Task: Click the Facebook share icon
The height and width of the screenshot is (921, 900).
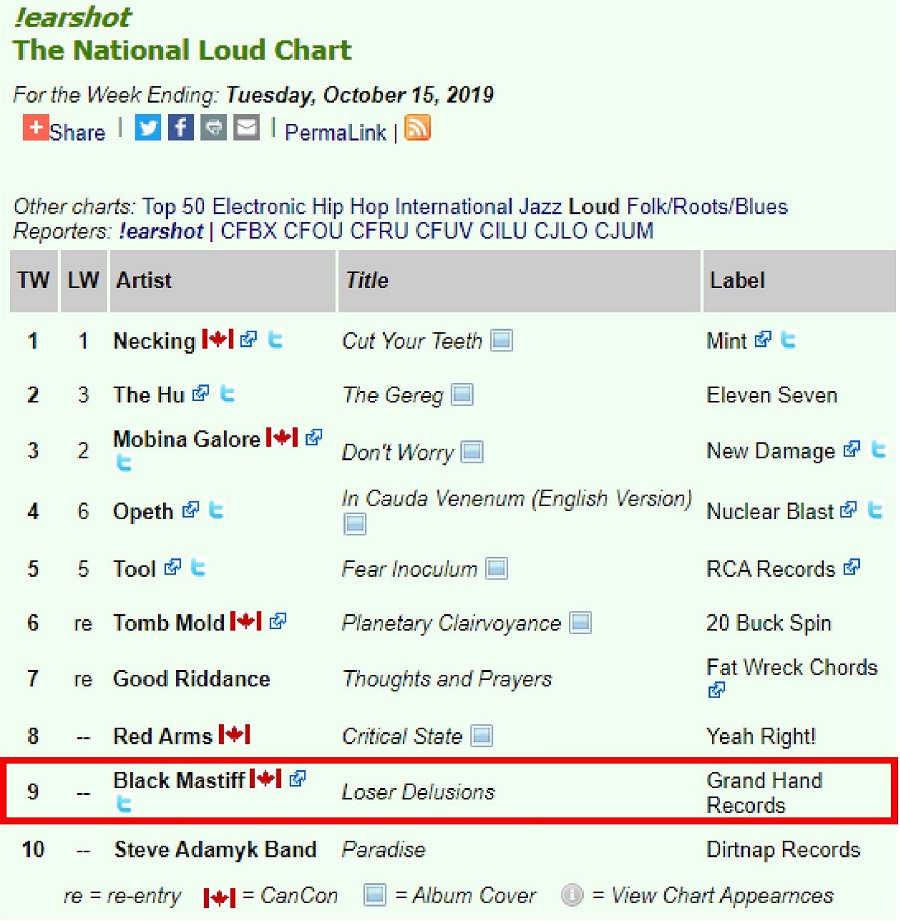Action: [x=181, y=128]
